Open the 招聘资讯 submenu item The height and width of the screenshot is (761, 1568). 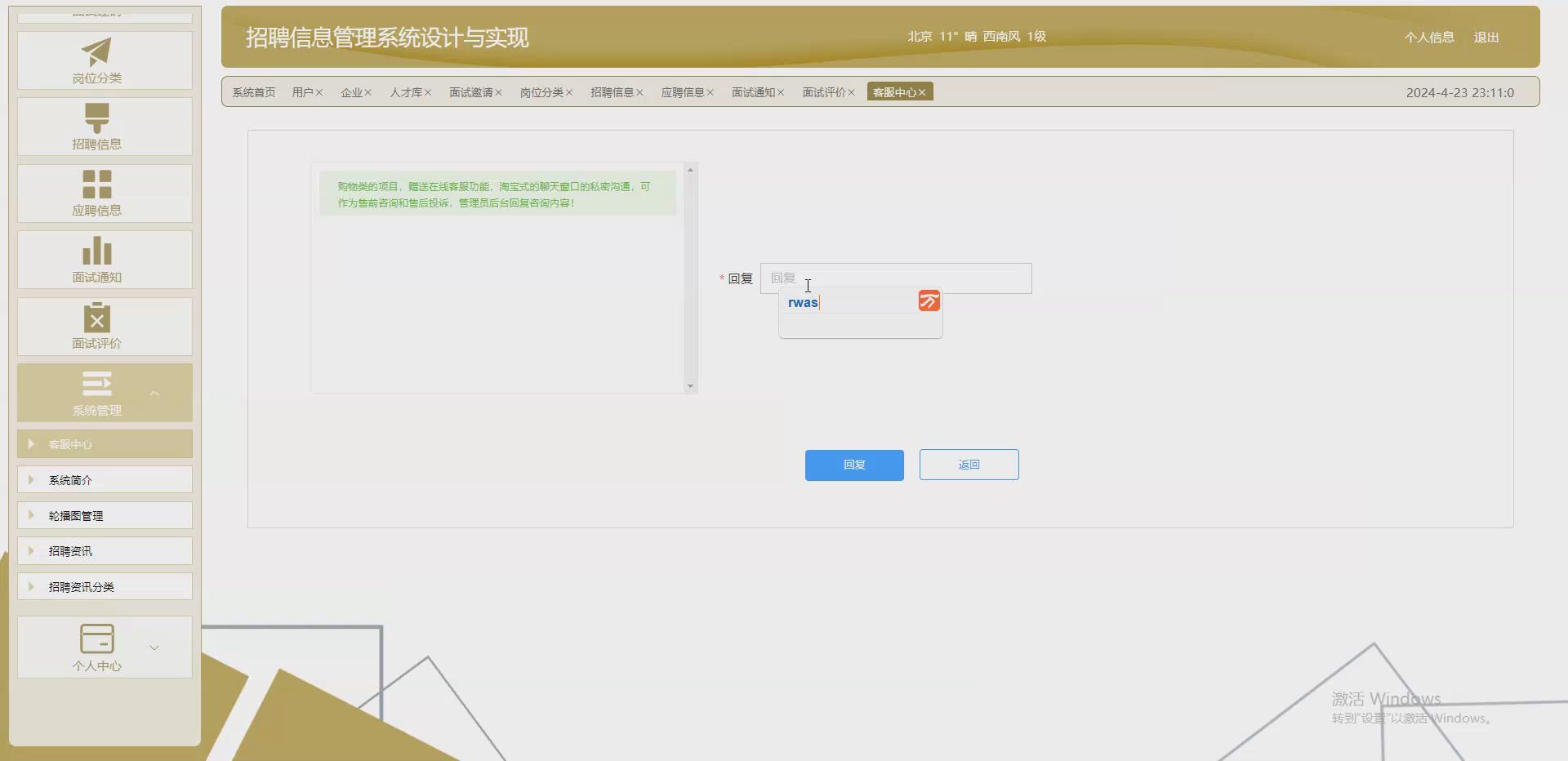[105, 550]
